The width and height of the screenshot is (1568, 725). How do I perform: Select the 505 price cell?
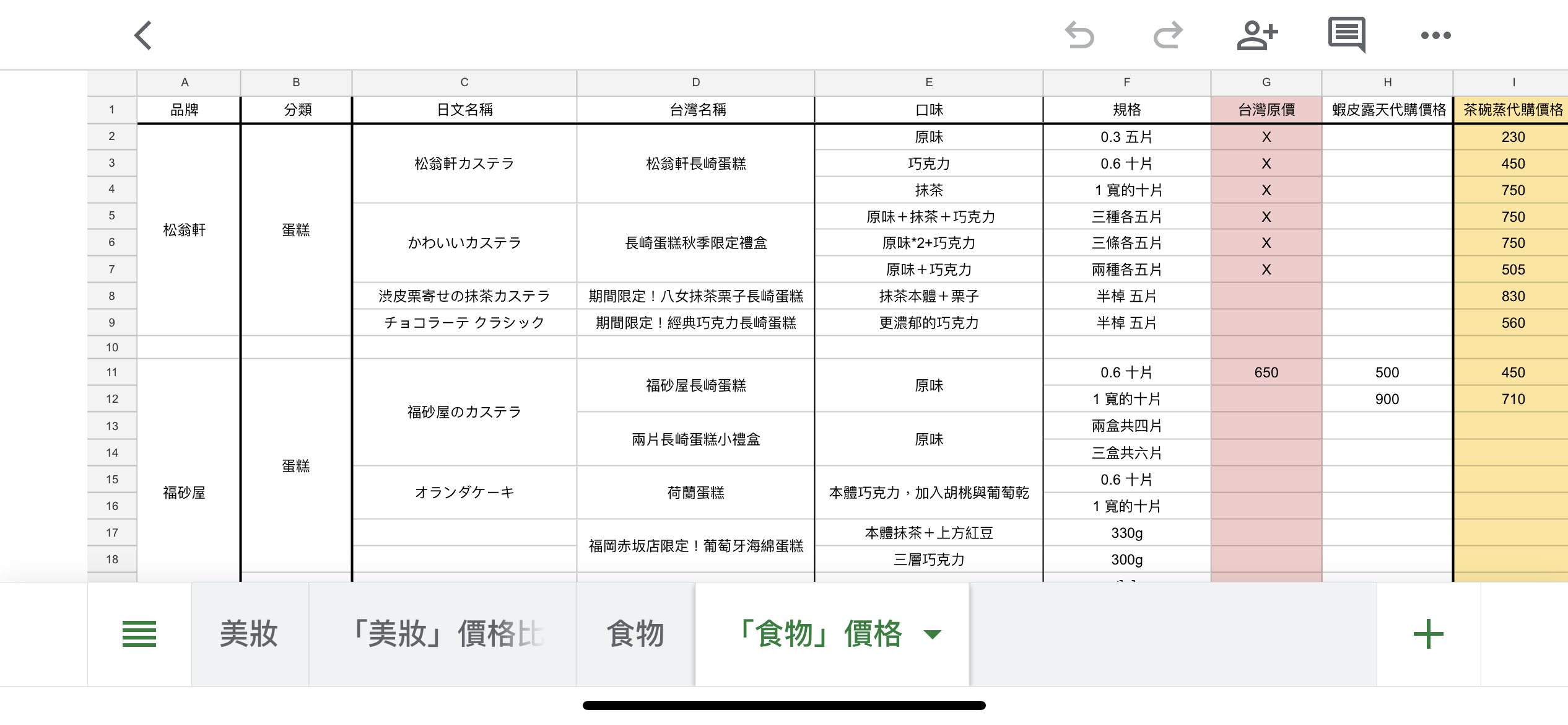[x=1512, y=270]
